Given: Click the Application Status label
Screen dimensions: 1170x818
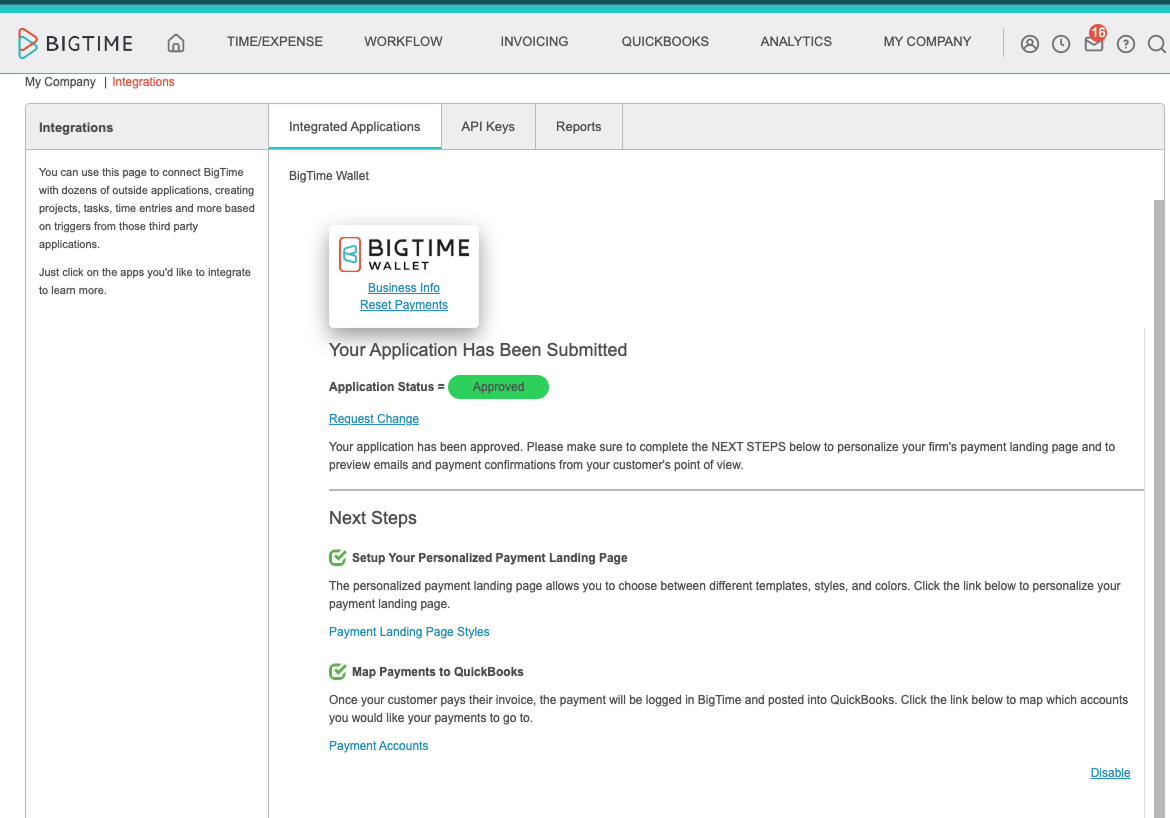Looking at the screenshot, I should click(x=387, y=387).
